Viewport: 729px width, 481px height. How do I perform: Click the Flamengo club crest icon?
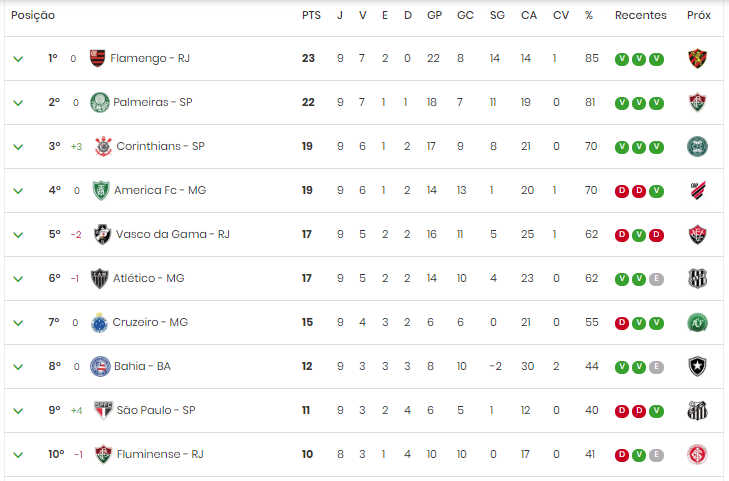click(x=97, y=59)
